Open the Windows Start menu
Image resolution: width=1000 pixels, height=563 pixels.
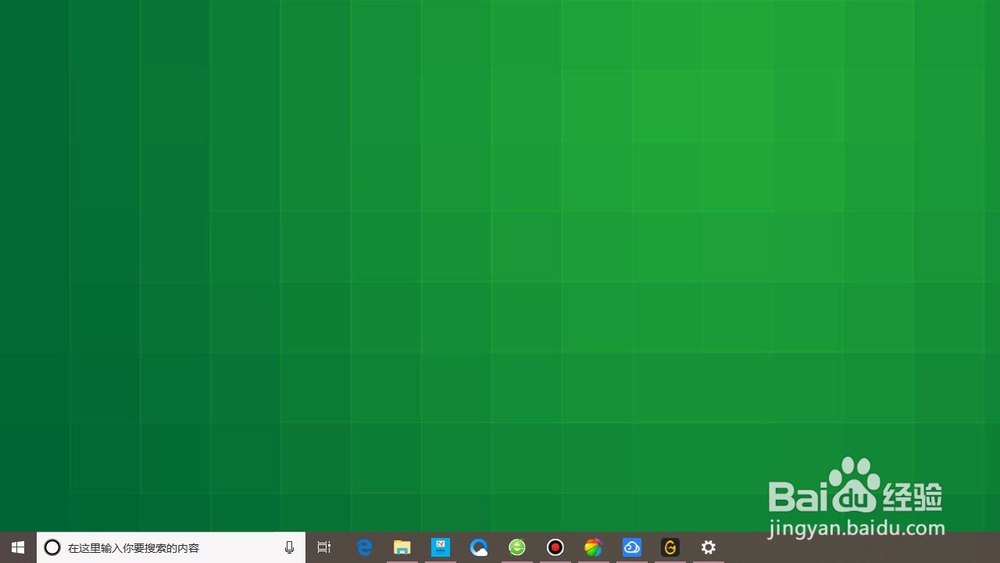[18, 547]
